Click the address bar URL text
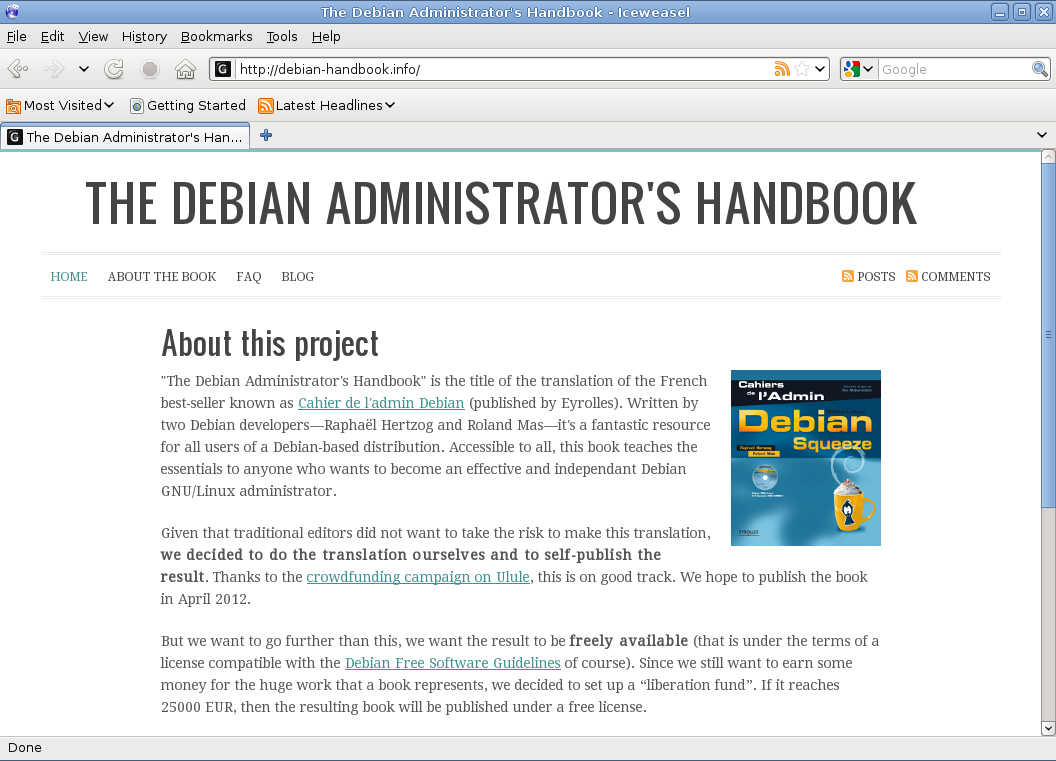The image size is (1056, 761). click(330, 69)
